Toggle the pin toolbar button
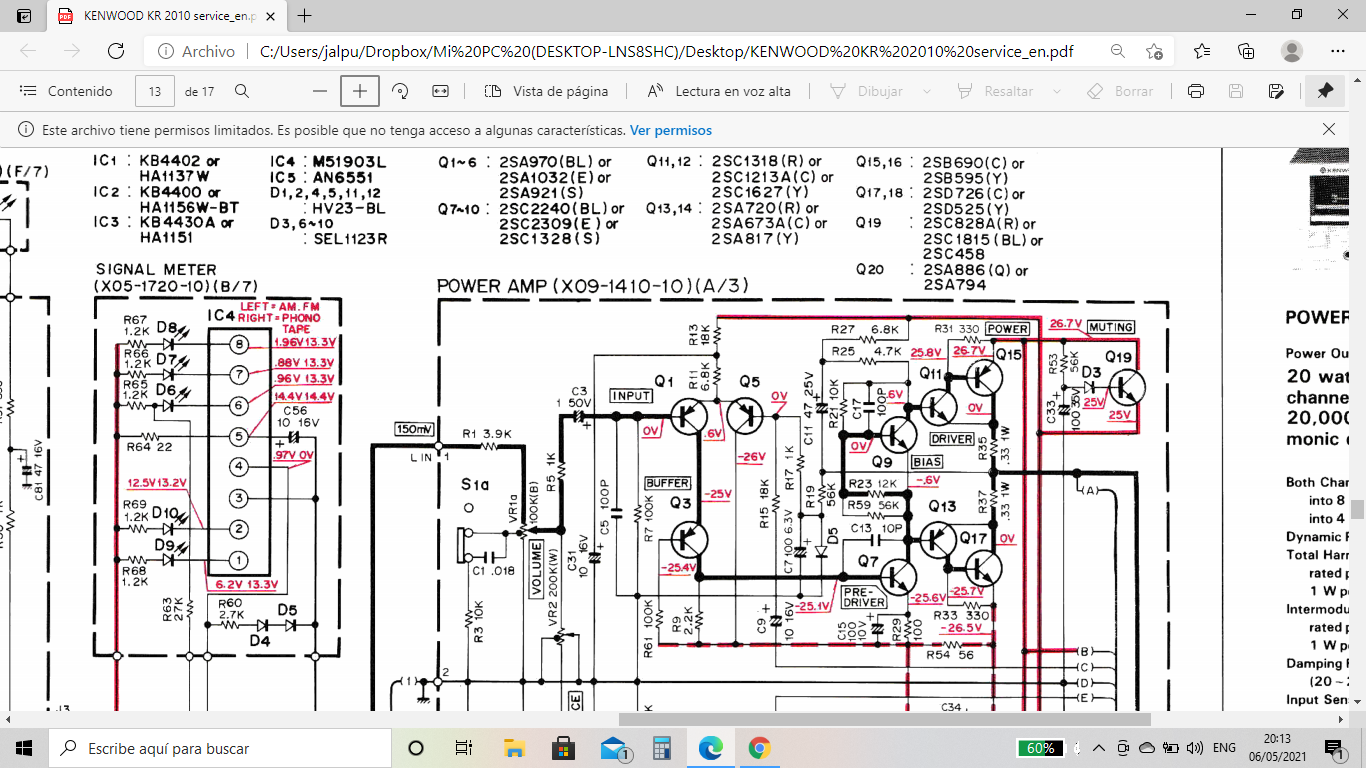Image resolution: width=1366 pixels, height=768 pixels. click(x=1325, y=91)
